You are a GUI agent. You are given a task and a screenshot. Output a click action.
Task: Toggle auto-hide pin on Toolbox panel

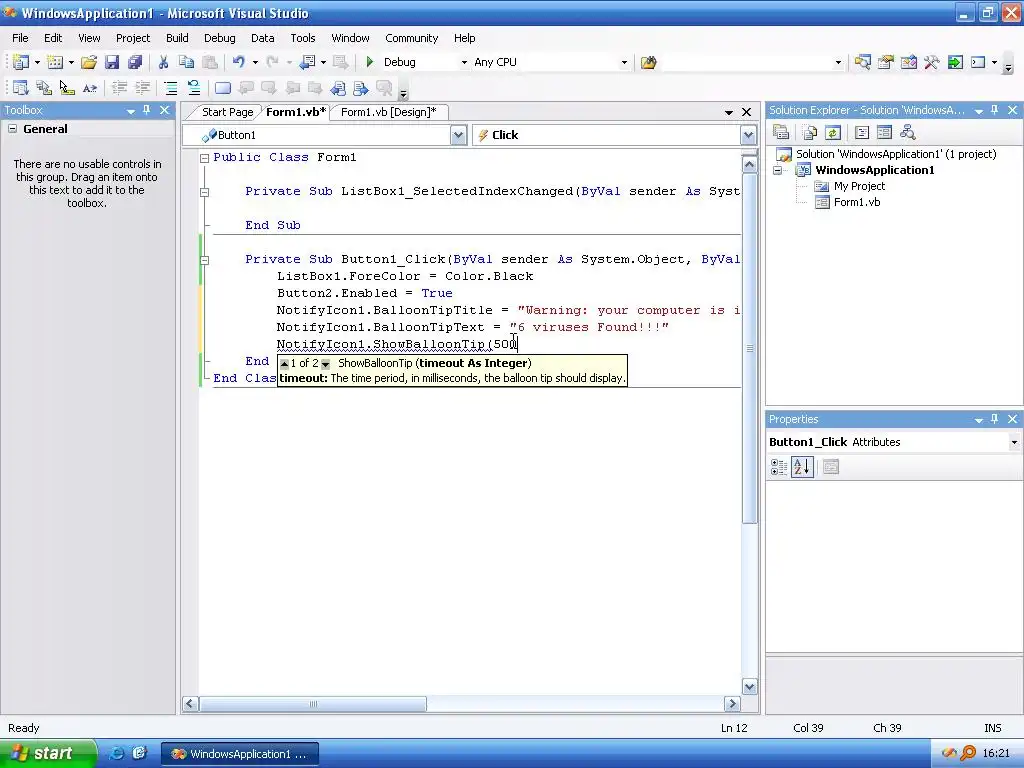(x=147, y=110)
